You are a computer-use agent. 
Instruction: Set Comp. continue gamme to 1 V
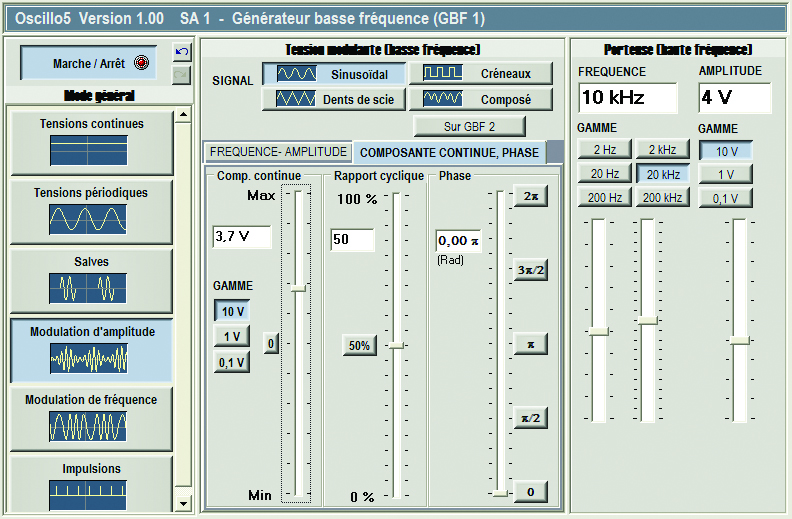[232, 337]
